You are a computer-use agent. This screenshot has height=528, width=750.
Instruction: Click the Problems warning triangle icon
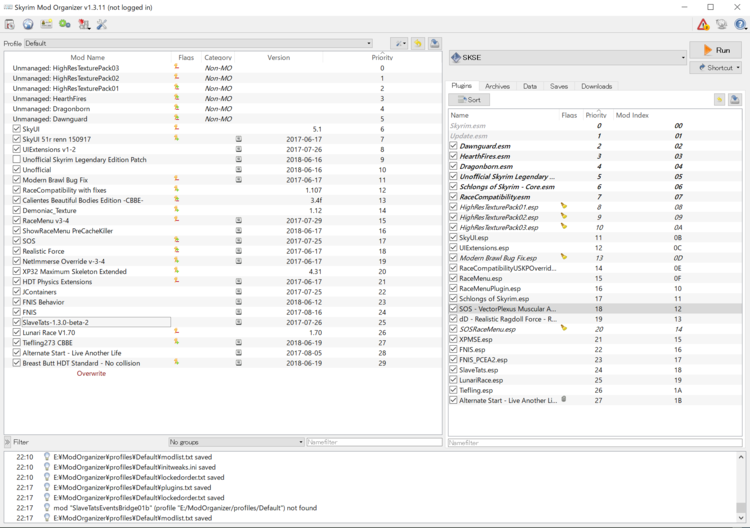click(x=703, y=24)
